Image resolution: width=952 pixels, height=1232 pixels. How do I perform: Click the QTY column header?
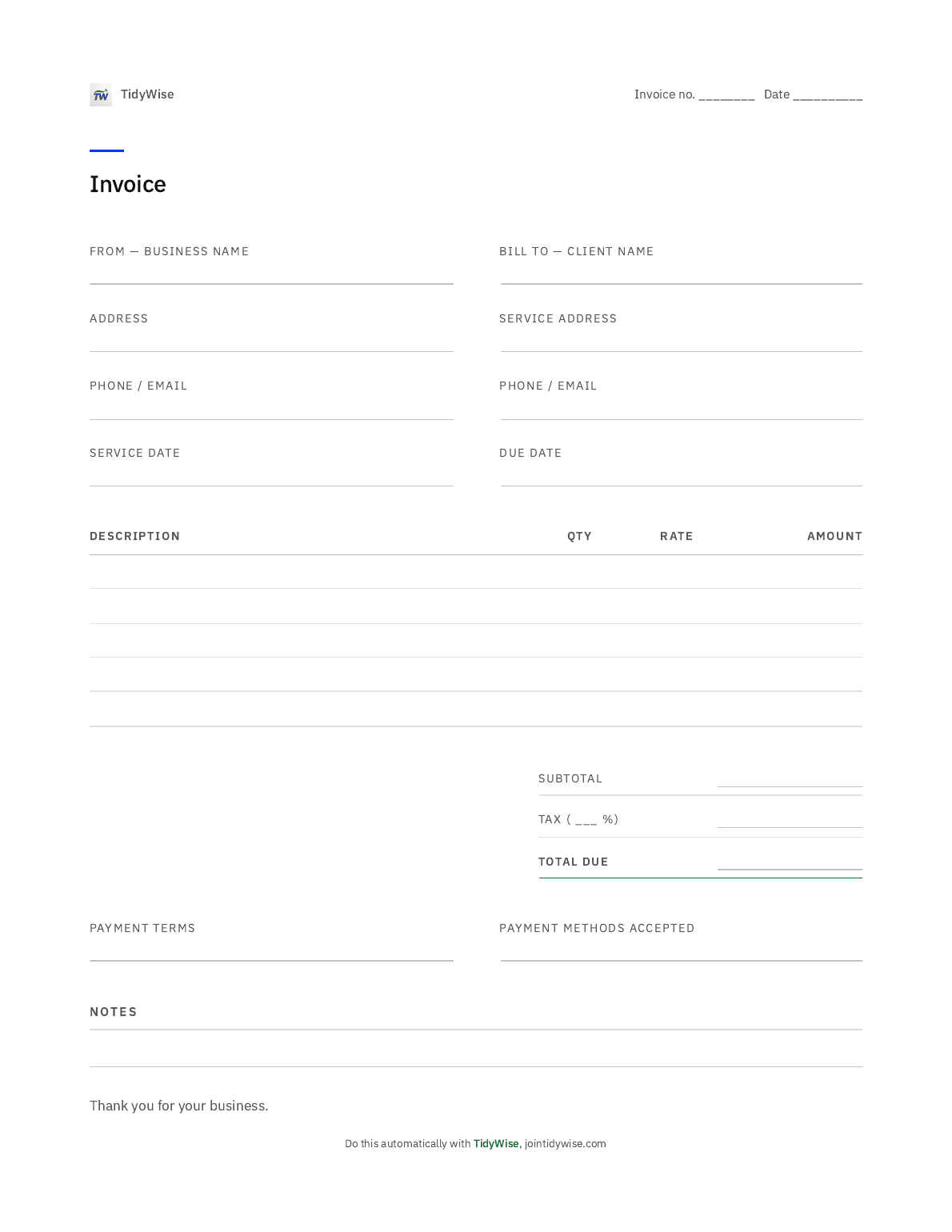click(579, 536)
